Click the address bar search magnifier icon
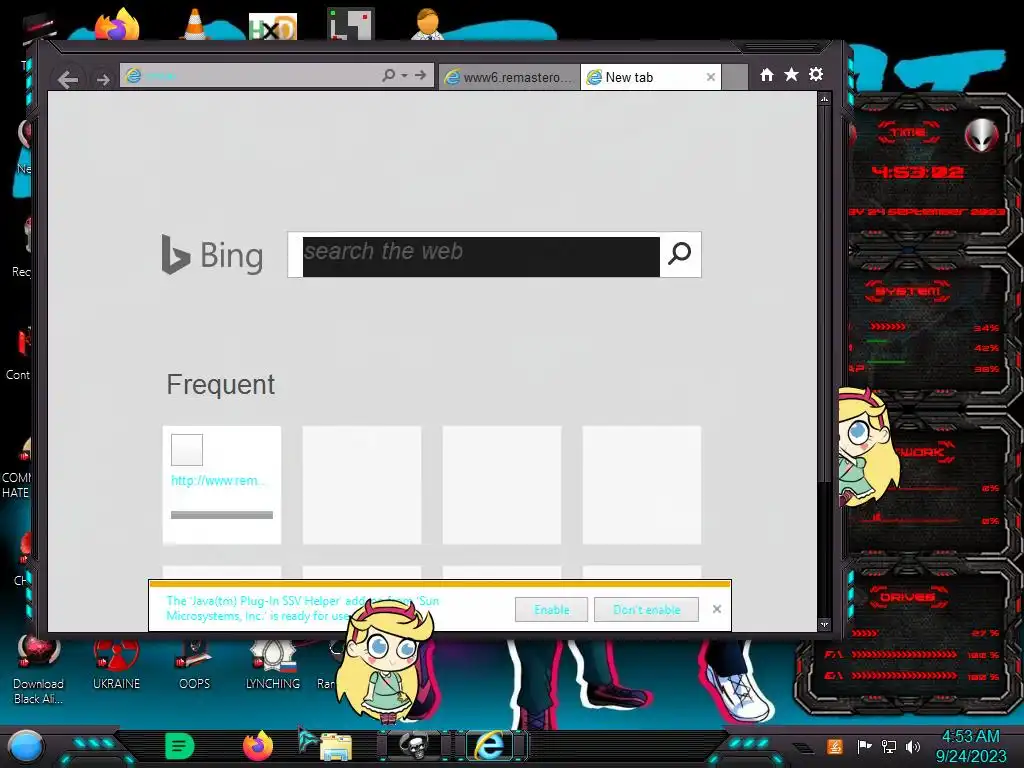Viewport: 1024px width, 768px height. (x=389, y=76)
